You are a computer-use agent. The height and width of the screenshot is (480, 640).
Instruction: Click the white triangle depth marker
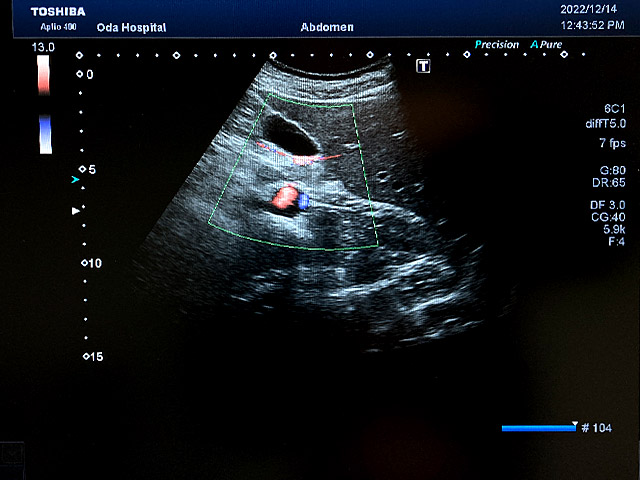(76, 211)
